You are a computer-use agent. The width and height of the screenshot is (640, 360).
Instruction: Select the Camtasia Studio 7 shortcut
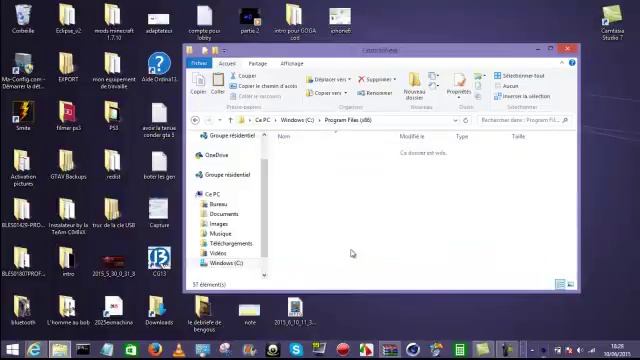click(x=612, y=22)
